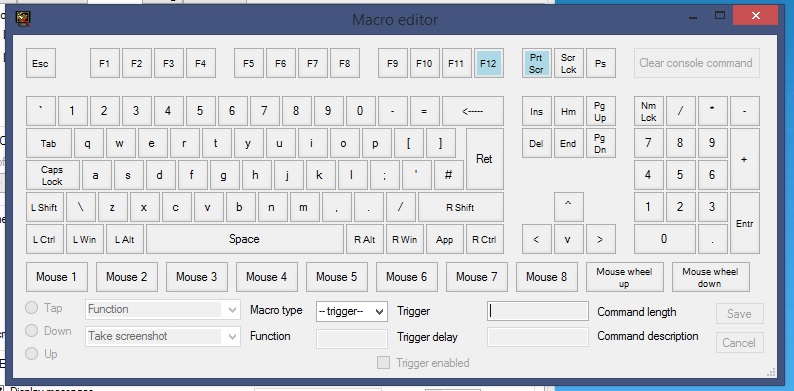Image resolution: width=794 pixels, height=391 pixels.
Task: Open the Function type dropdown
Action: 163,309
